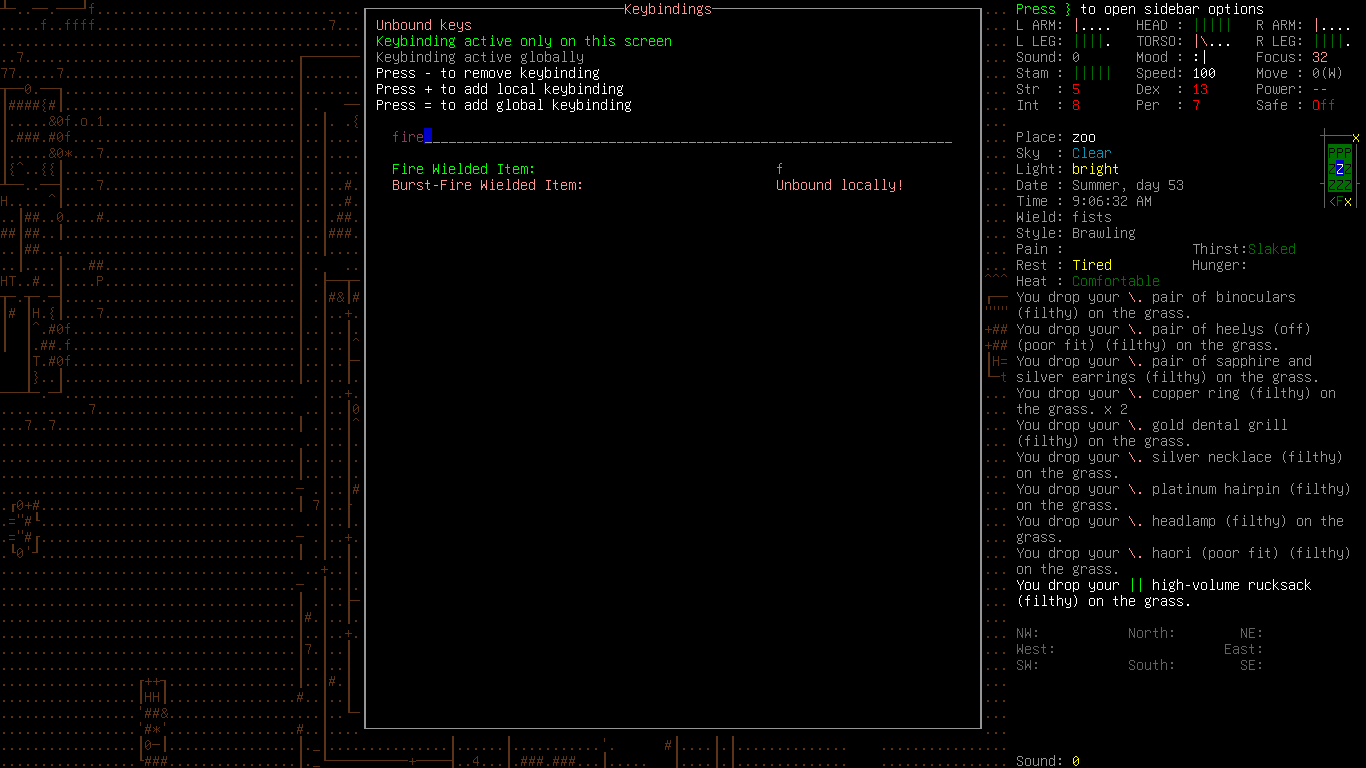Image resolution: width=1366 pixels, height=768 pixels.
Task: Click 'Press } to open sidebar options' text
Action: [1140, 9]
